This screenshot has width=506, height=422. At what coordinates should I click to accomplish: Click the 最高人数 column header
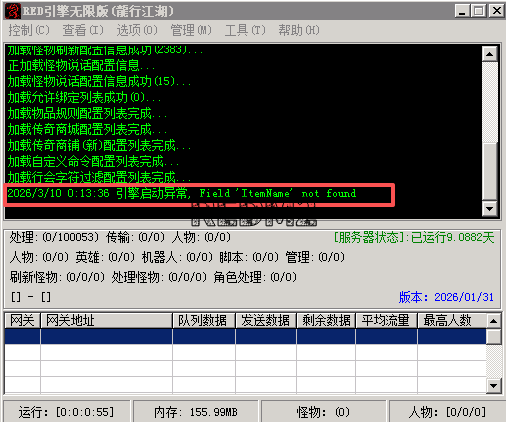click(x=452, y=321)
